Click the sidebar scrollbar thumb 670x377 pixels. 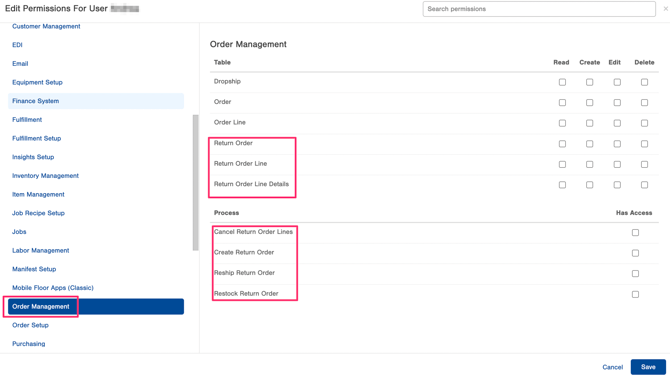196,183
